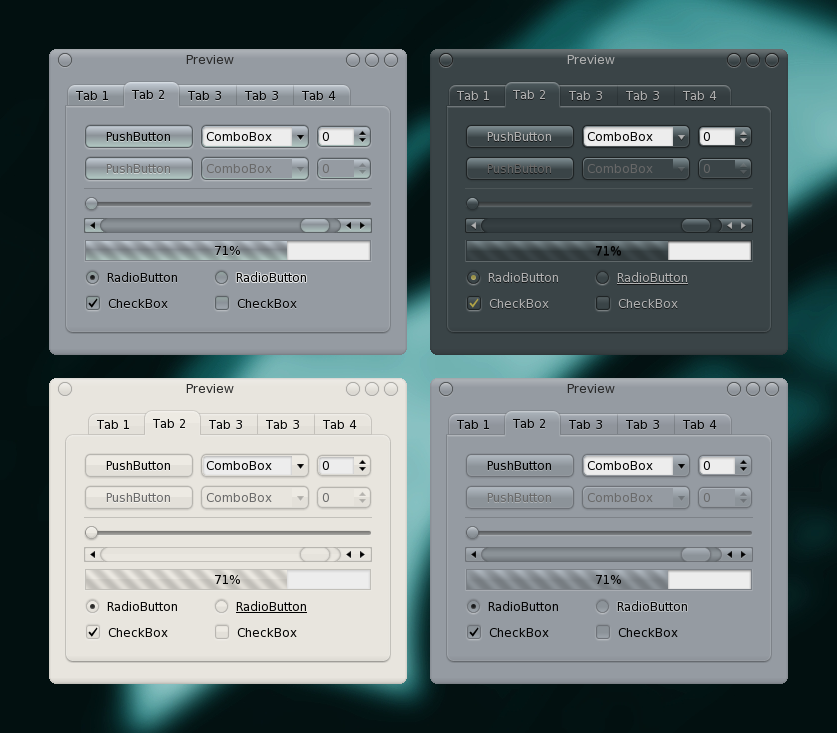Click round menu button left of dark window title

click(x=446, y=60)
